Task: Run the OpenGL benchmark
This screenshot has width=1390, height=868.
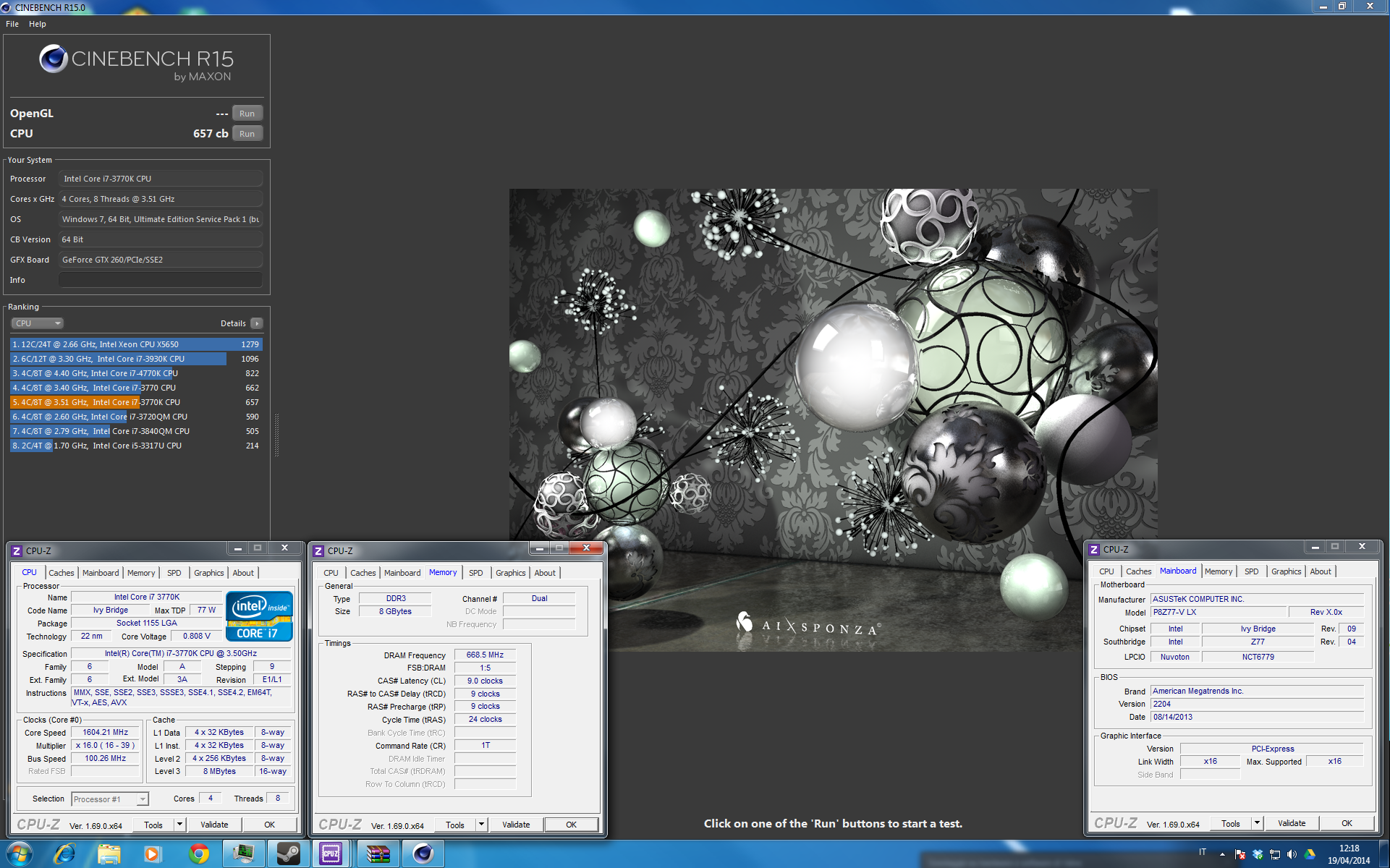Action: pyautogui.click(x=247, y=114)
